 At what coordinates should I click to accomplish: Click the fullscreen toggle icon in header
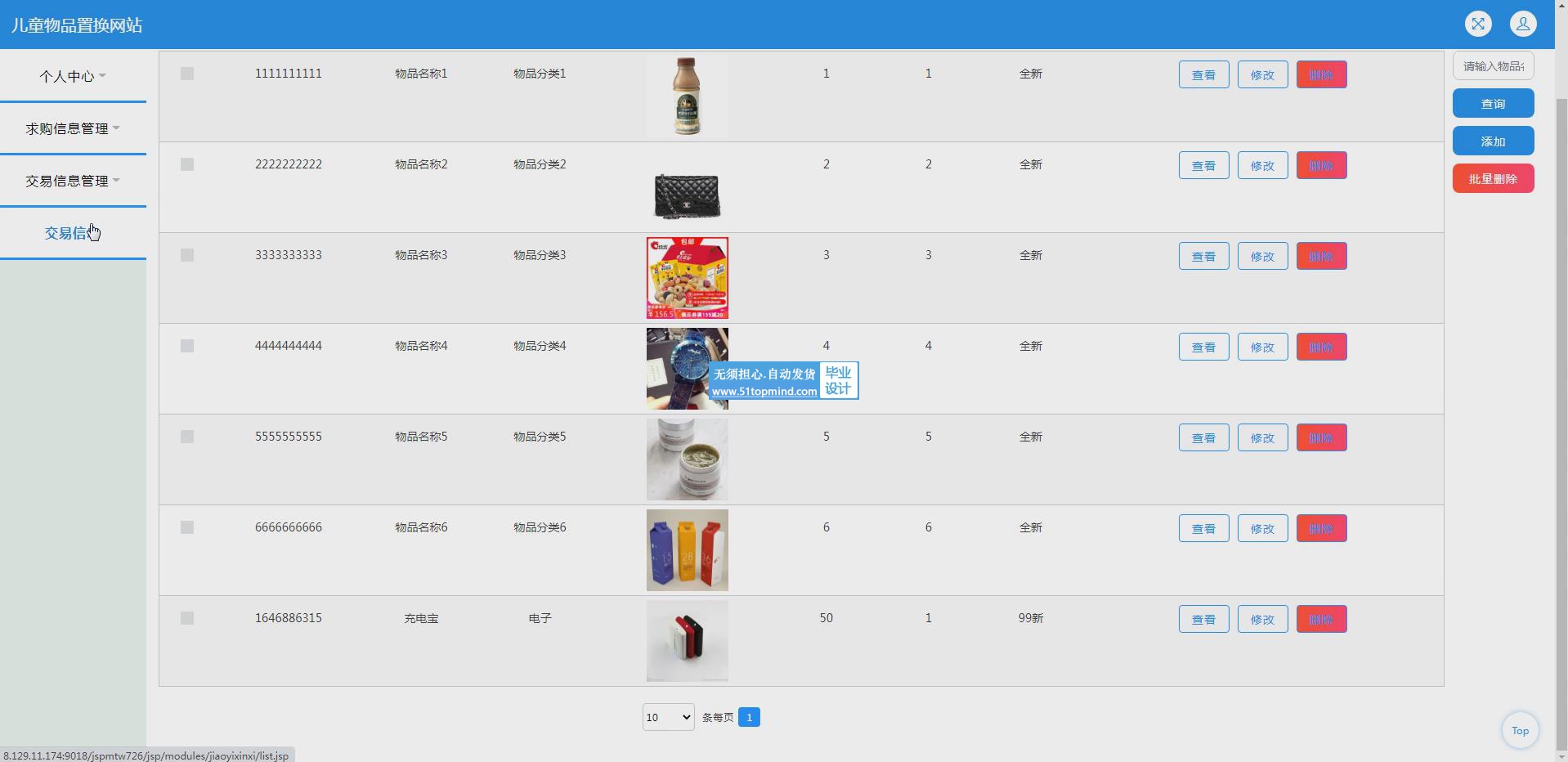(1478, 24)
